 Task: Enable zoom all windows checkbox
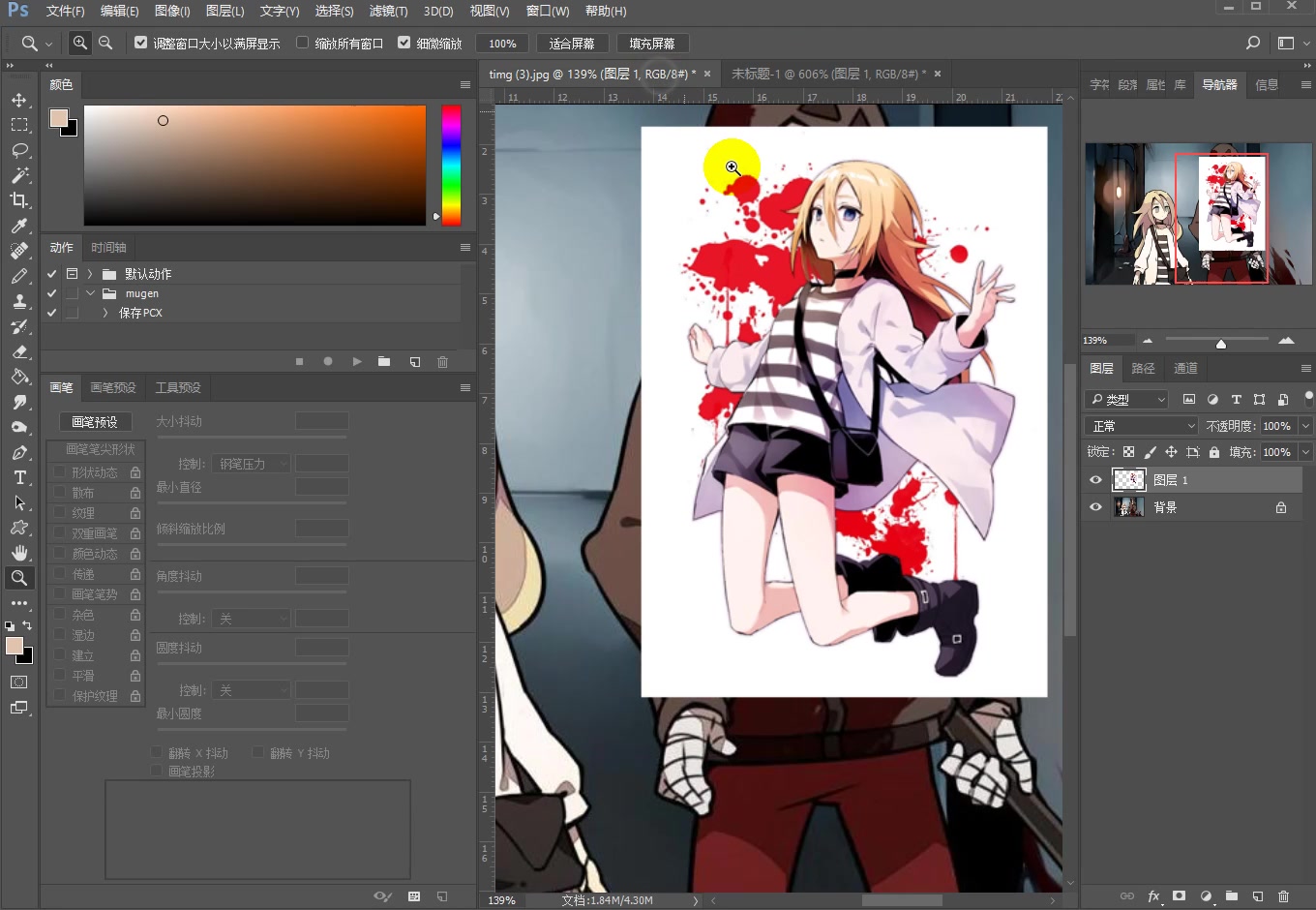click(303, 43)
